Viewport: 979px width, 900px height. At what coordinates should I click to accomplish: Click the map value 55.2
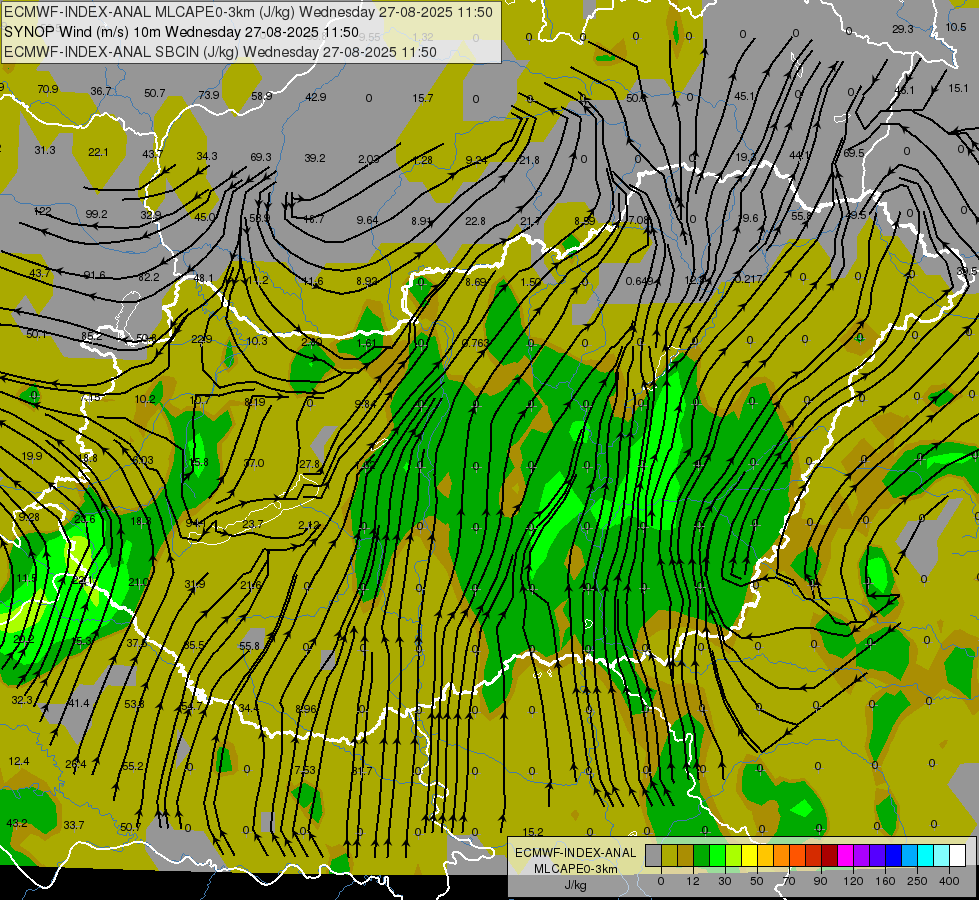(133, 766)
